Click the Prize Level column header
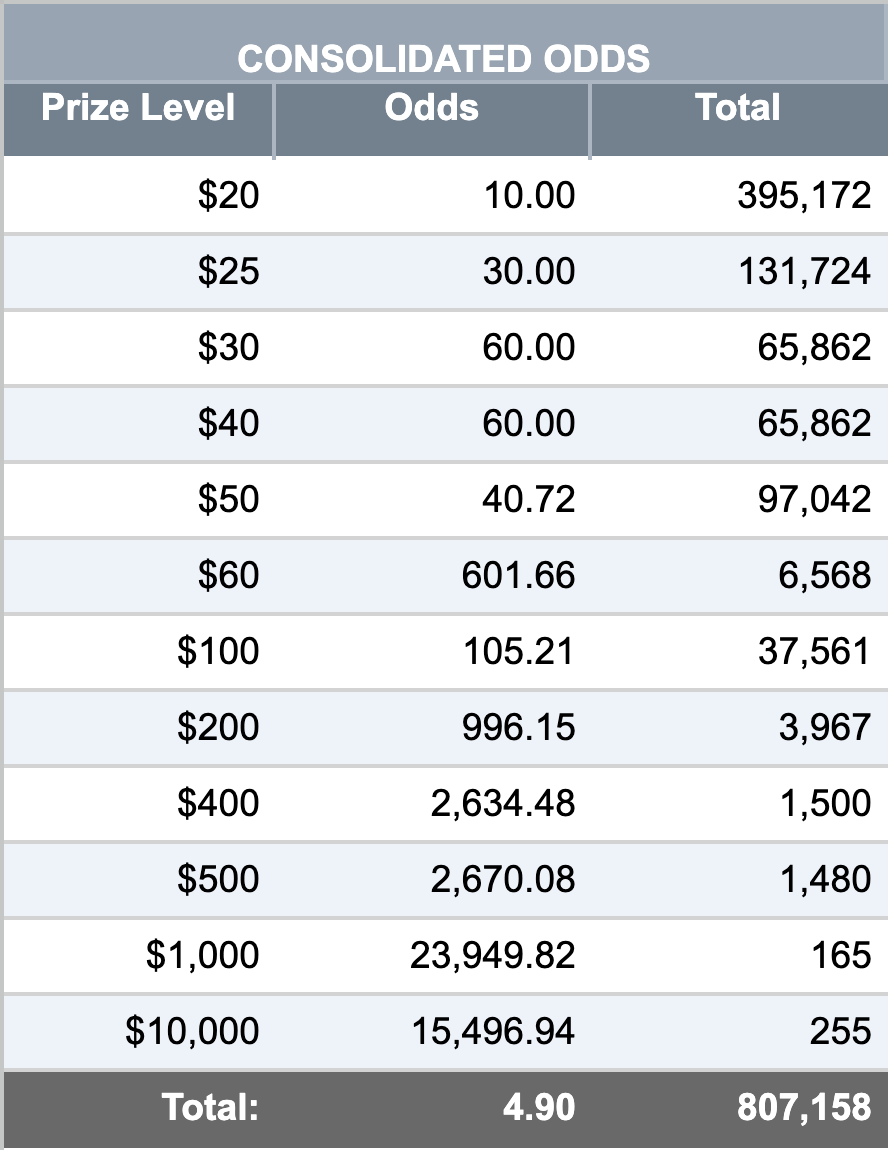 (x=138, y=108)
